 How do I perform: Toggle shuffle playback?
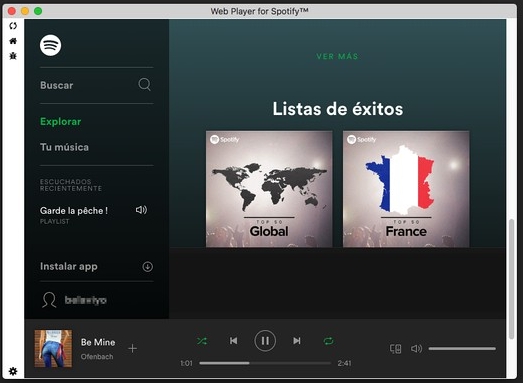(x=202, y=341)
